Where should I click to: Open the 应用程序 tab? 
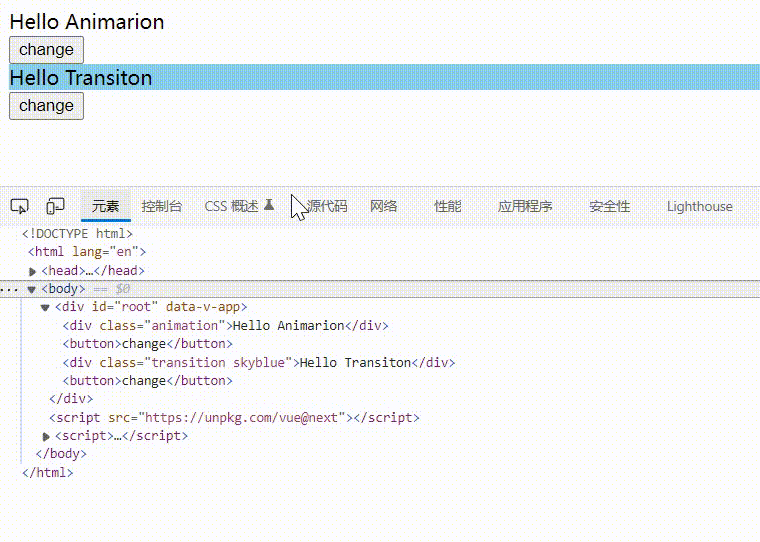pos(525,206)
